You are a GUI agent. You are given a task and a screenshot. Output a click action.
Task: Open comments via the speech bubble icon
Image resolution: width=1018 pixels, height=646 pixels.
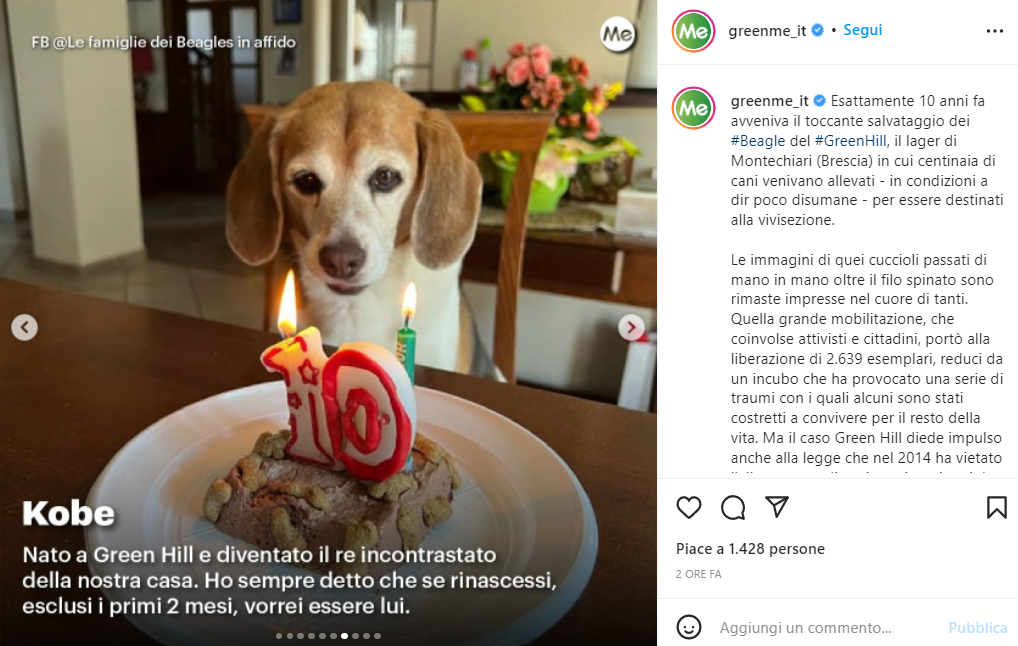tap(733, 507)
